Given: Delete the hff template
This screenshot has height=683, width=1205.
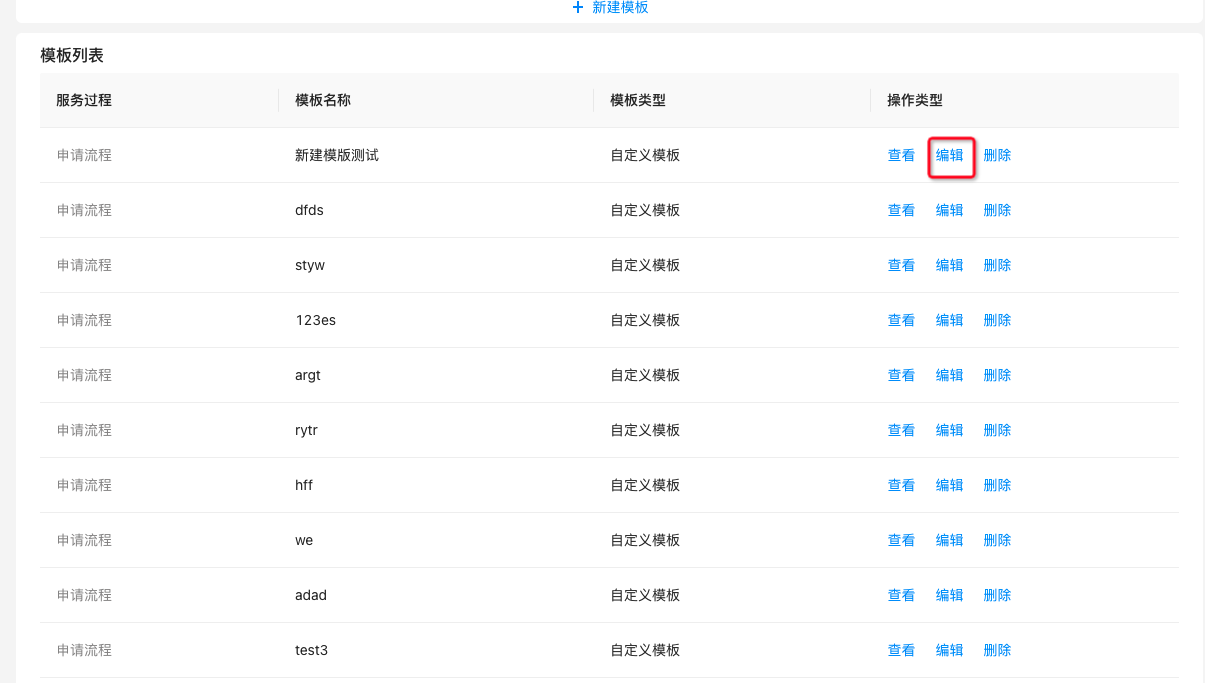Looking at the screenshot, I should tap(997, 485).
